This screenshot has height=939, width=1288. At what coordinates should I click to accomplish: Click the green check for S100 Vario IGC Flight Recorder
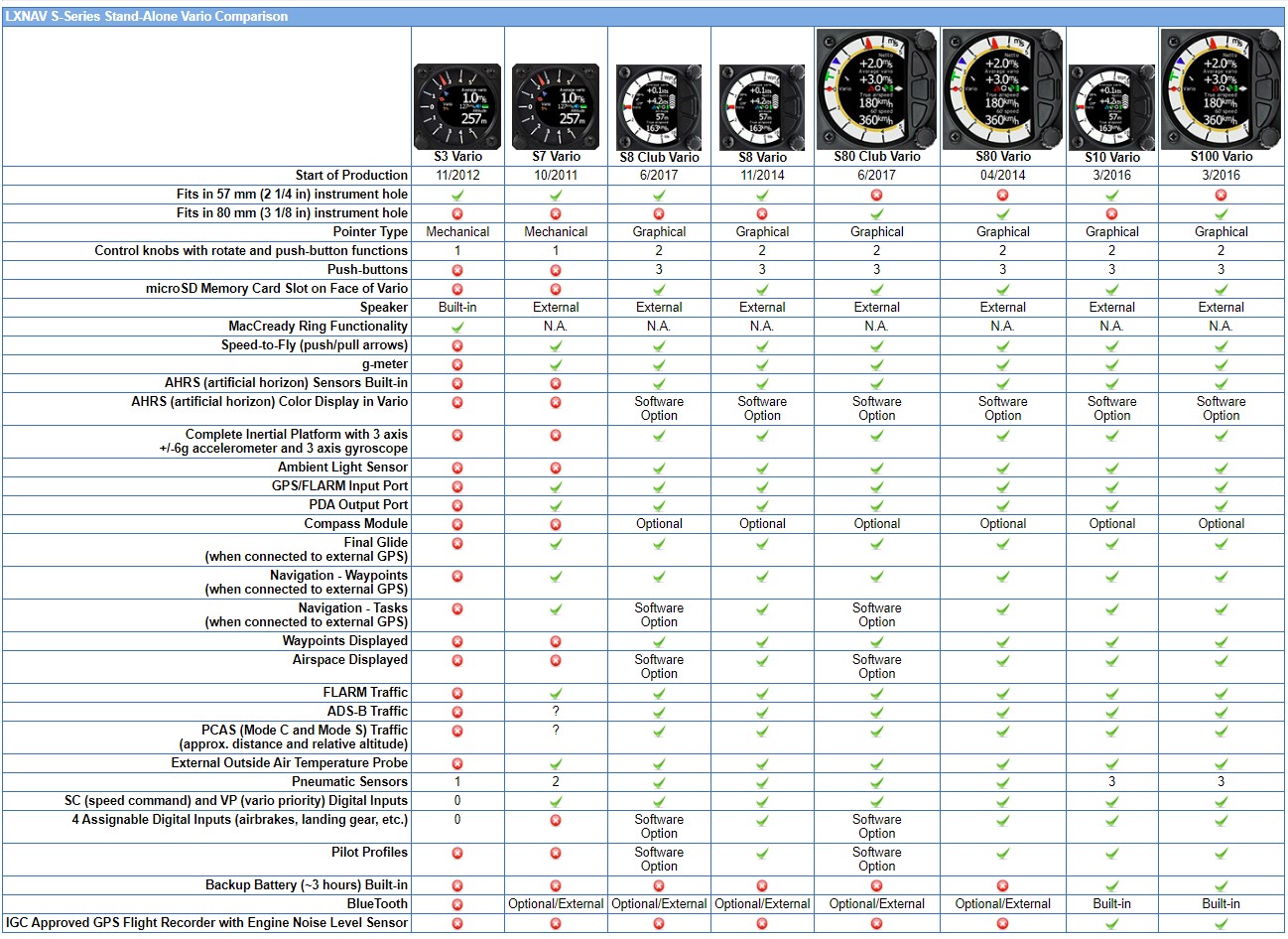1221,923
